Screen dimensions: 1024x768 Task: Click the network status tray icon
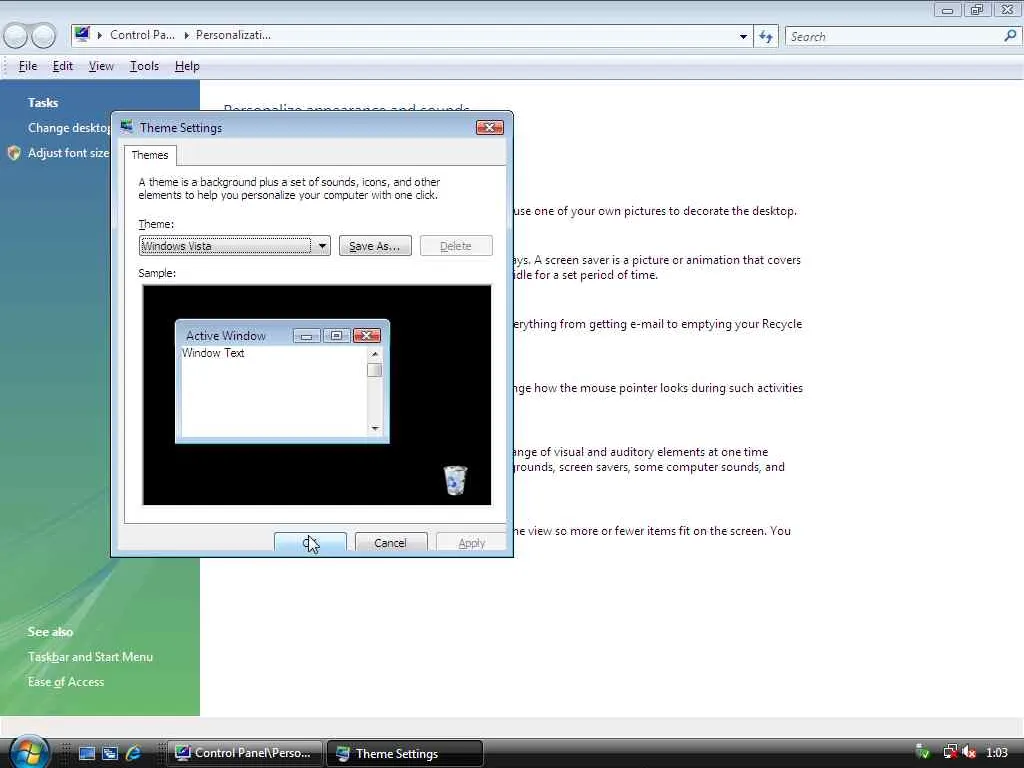[x=950, y=753]
